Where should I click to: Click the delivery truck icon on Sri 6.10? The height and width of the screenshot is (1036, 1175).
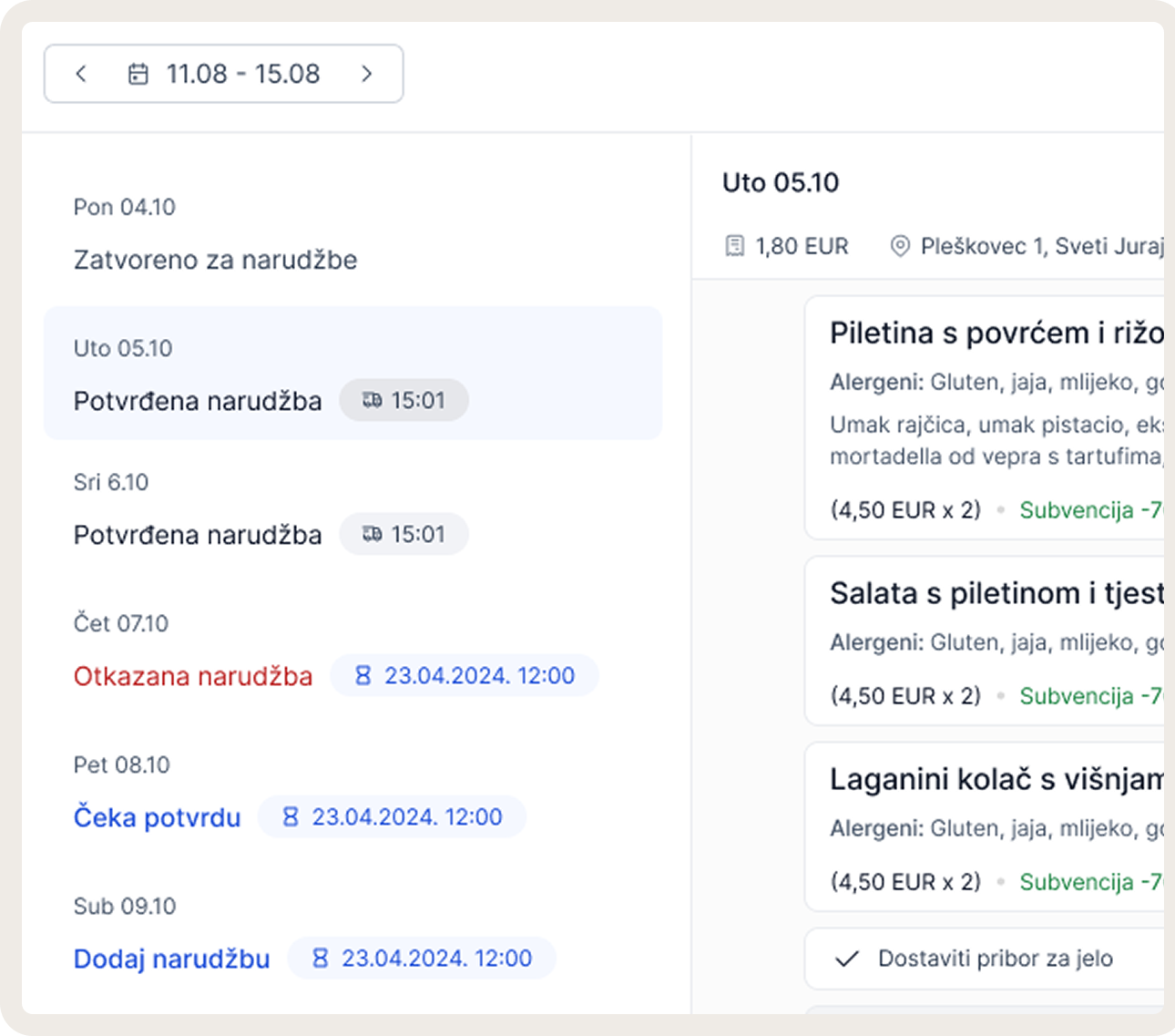click(372, 534)
